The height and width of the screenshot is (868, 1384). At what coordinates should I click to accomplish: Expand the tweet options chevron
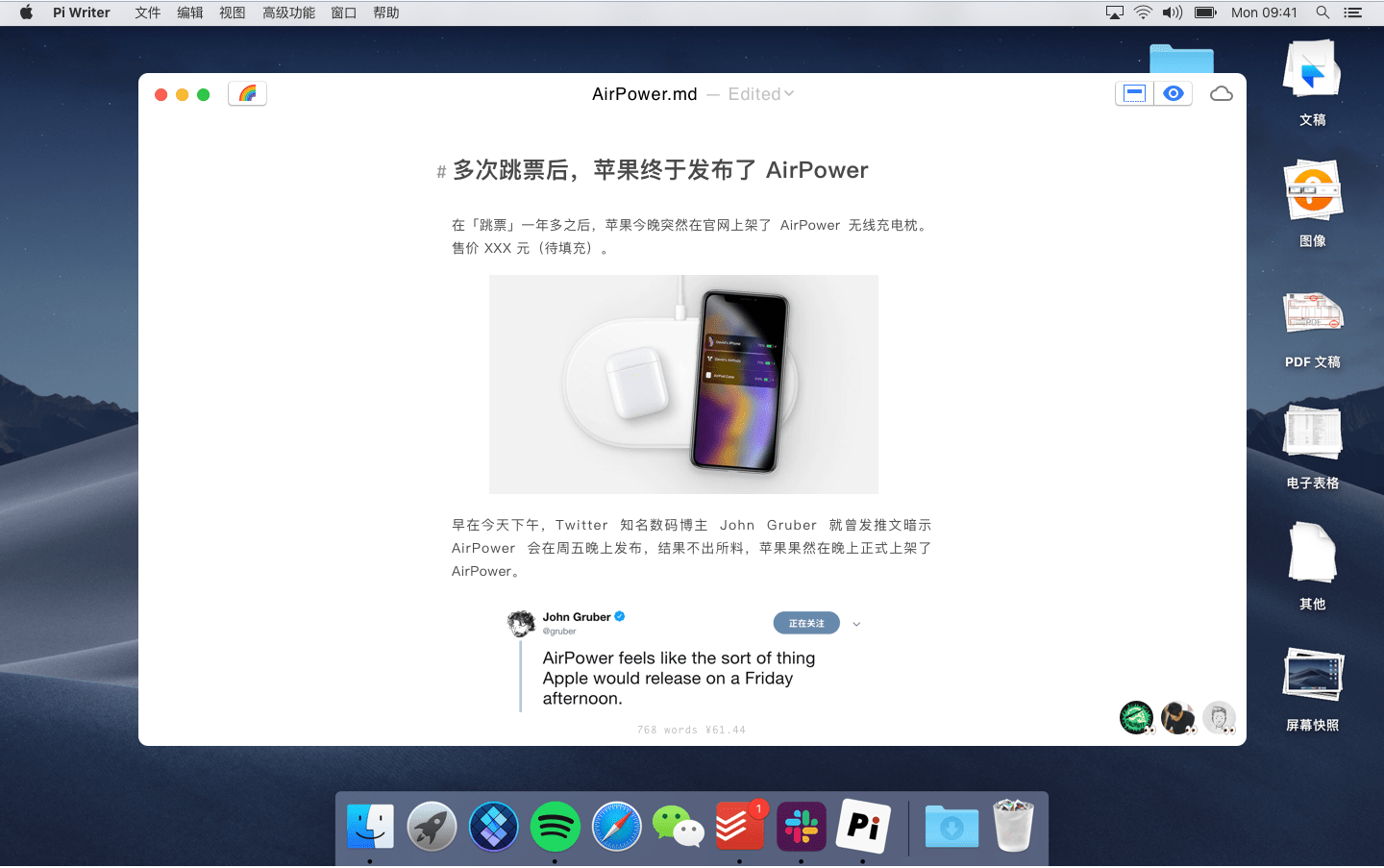[x=856, y=624]
